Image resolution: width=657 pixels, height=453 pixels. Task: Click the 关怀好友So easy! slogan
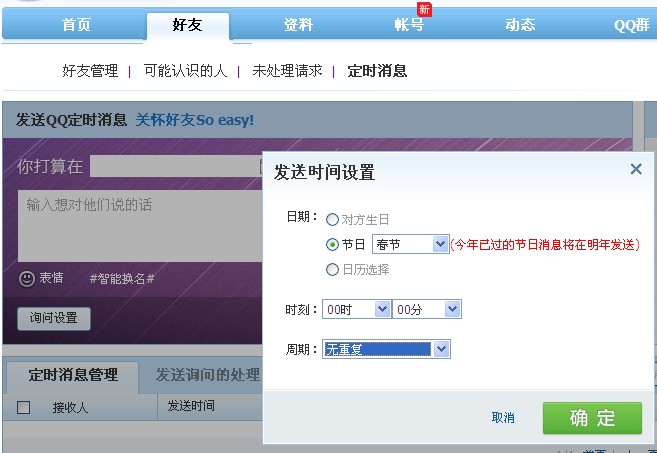[194, 120]
